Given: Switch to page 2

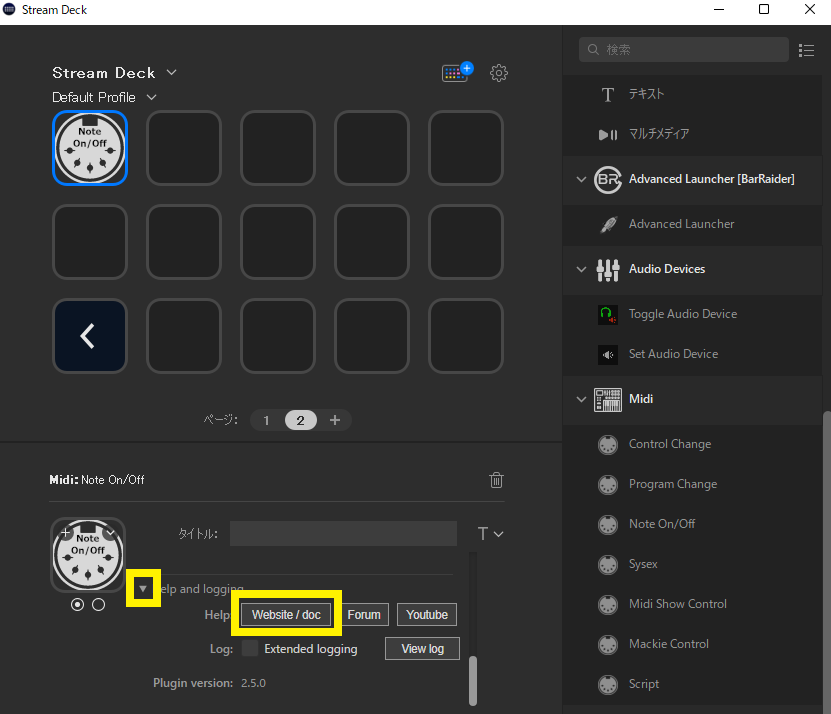Looking at the screenshot, I should 300,420.
